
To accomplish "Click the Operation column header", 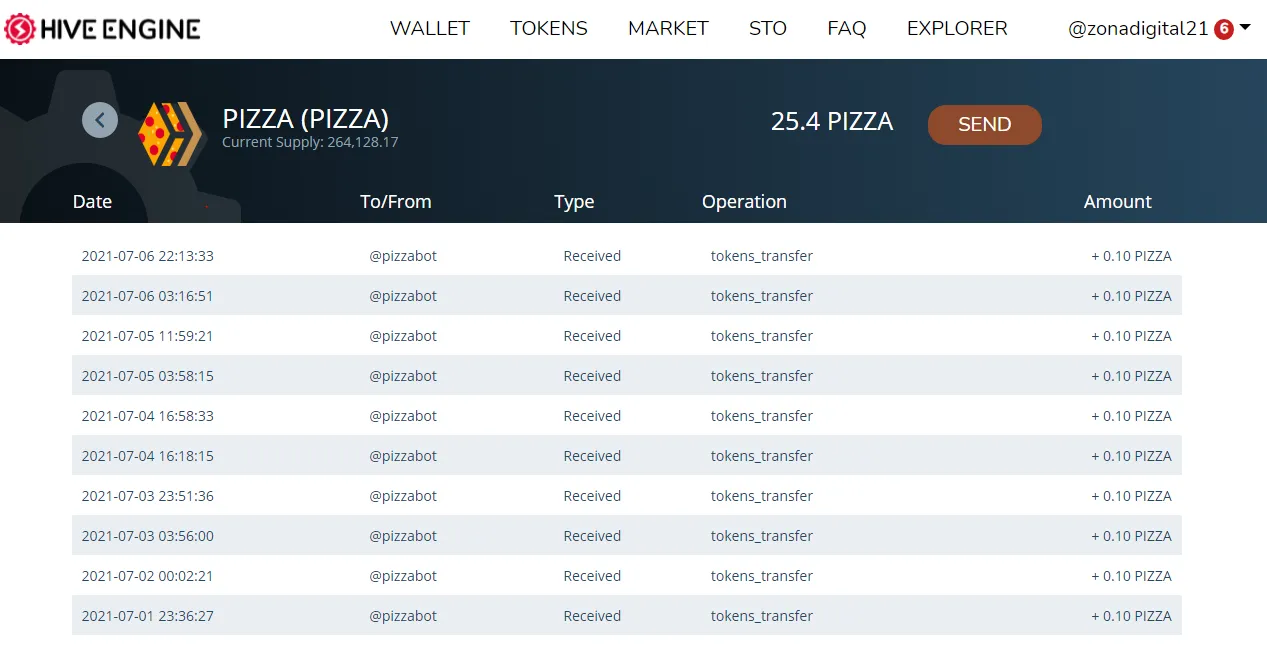I will click(744, 202).
